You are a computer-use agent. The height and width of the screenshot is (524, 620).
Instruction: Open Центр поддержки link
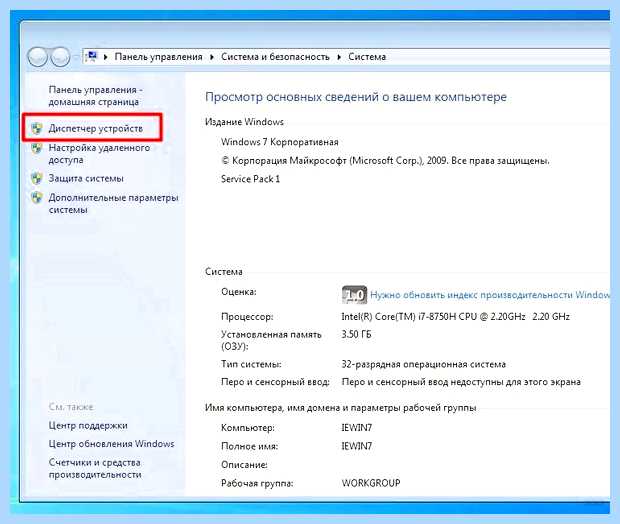coord(88,426)
